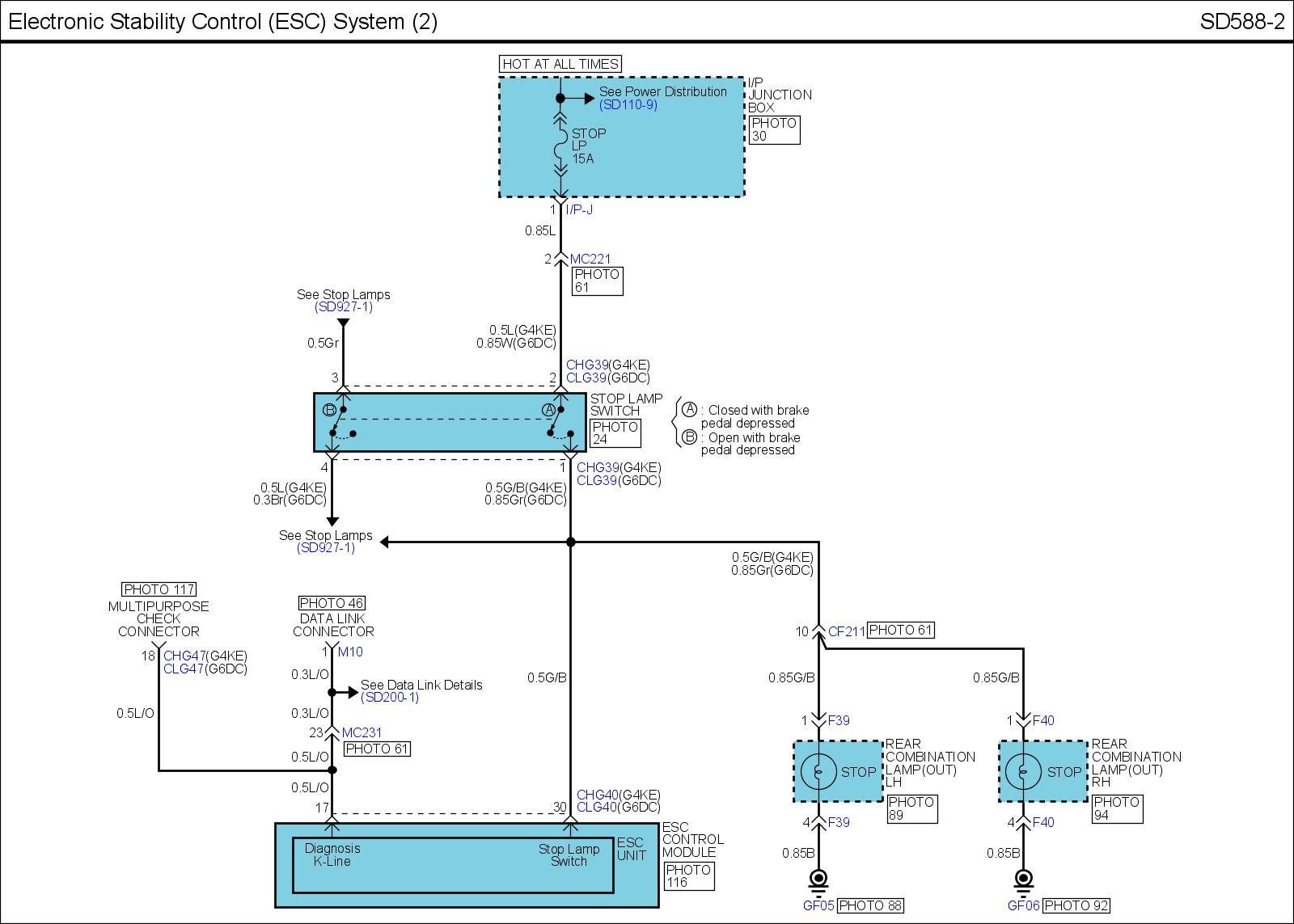
Task: Open the SD110-9 power distribution link
Action: [x=628, y=105]
